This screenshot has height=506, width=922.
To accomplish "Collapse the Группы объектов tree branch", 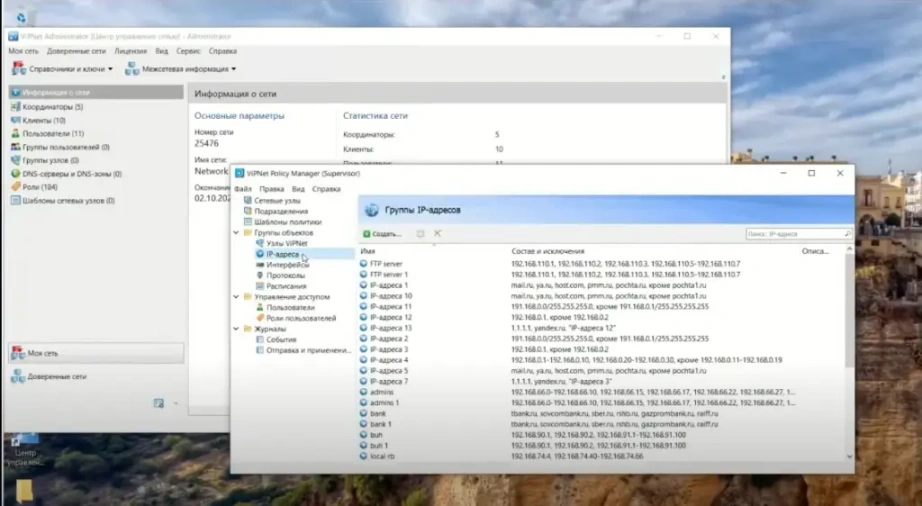I will click(236, 233).
